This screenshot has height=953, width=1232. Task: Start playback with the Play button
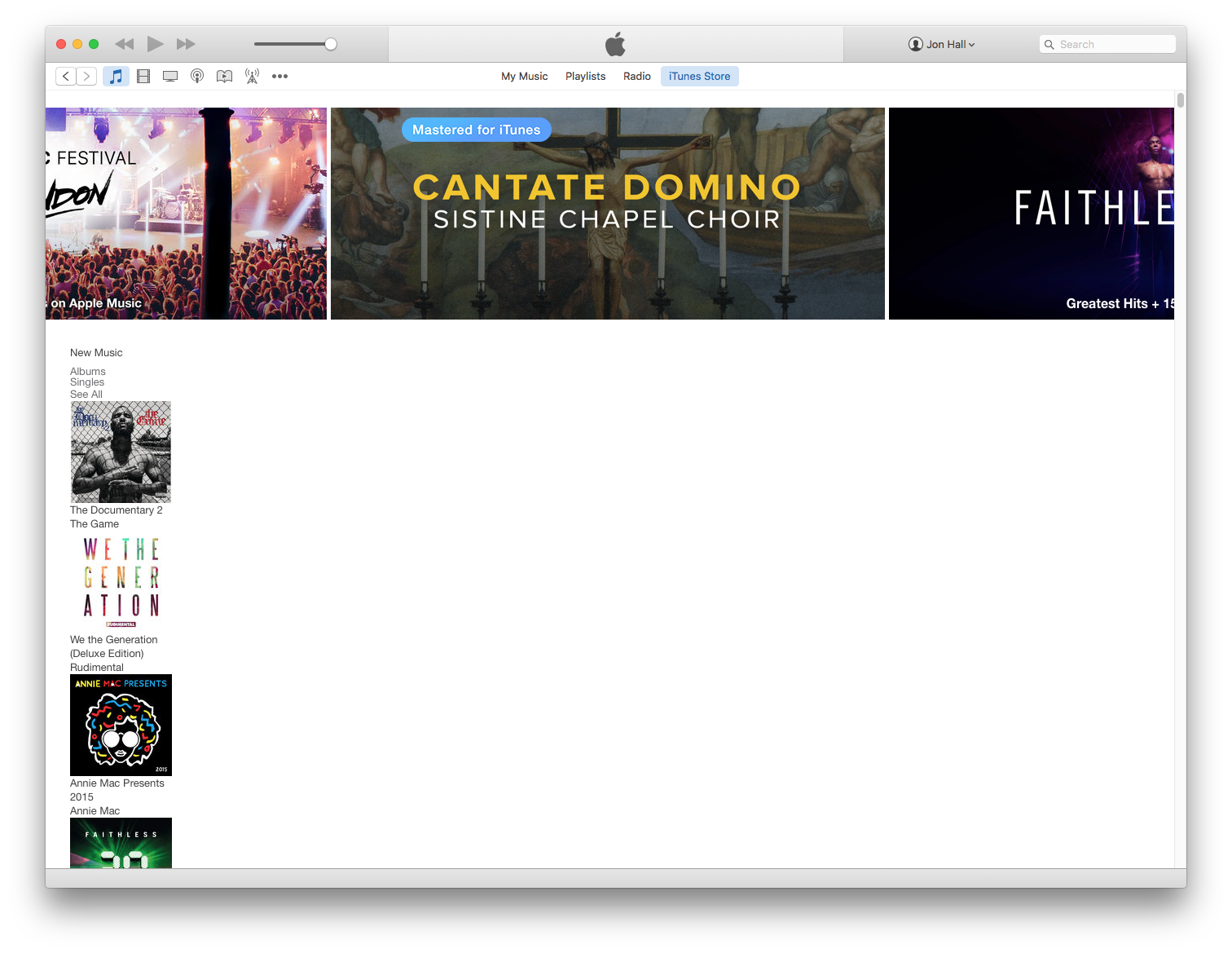coord(155,44)
